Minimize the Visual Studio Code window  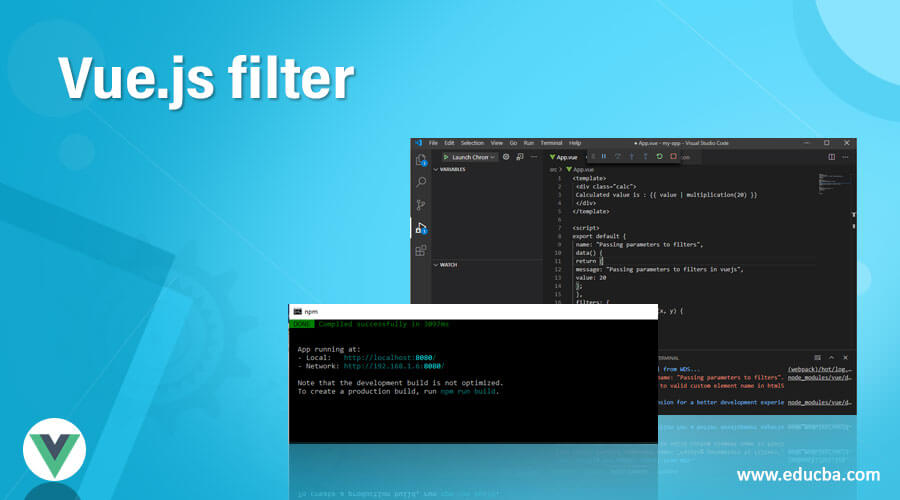(x=806, y=143)
